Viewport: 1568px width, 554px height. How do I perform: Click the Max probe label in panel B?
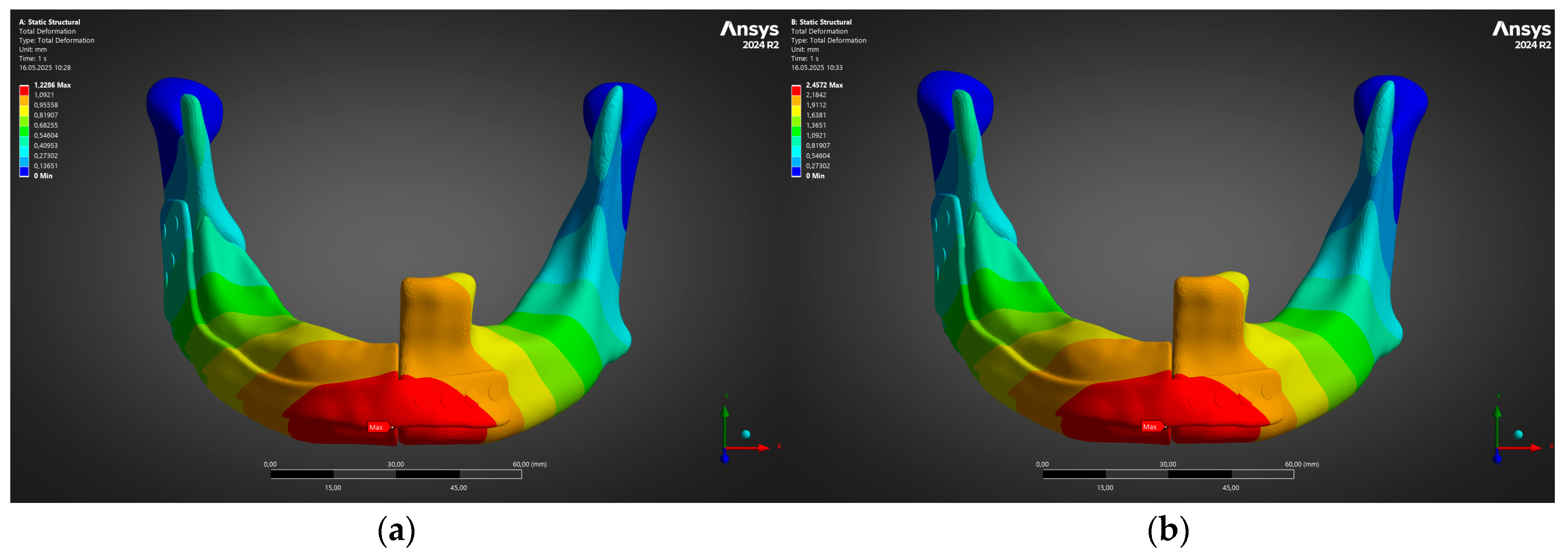[1150, 427]
